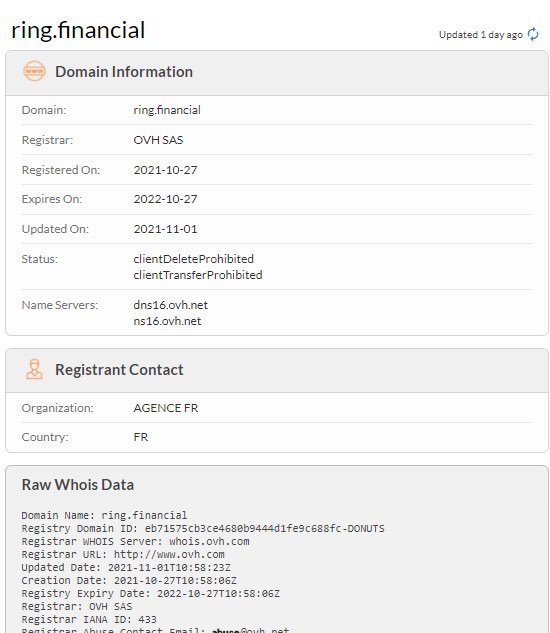Click the Country: label

[x=45, y=437]
